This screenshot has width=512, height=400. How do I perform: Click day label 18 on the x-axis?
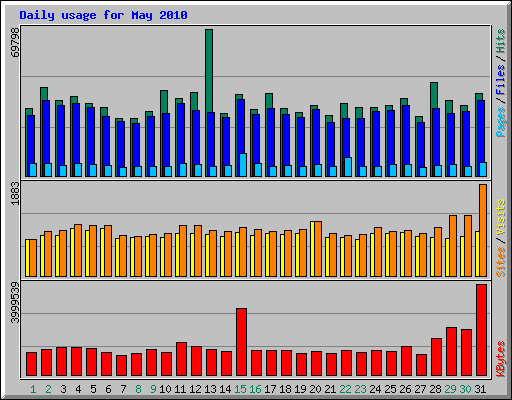[285, 389]
